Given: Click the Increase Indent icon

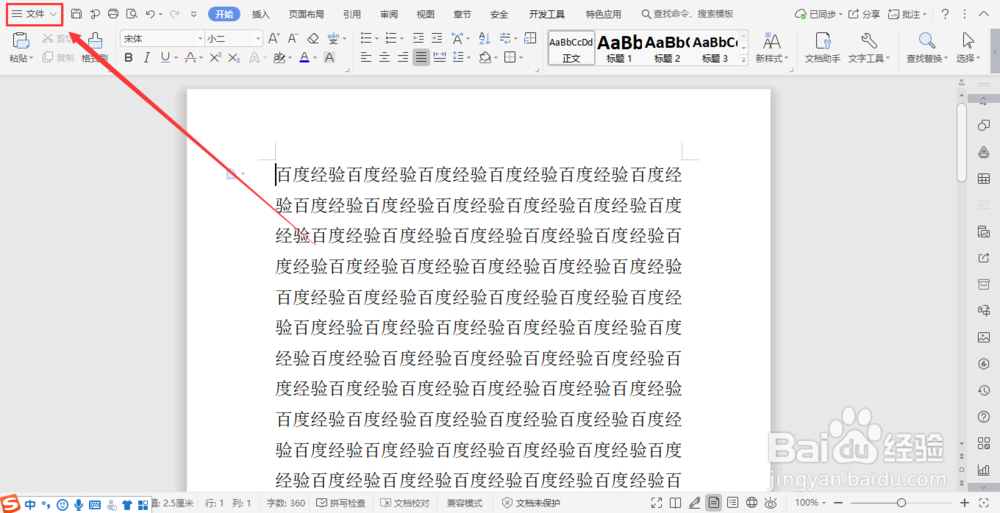Looking at the screenshot, I should coord(437,38).
